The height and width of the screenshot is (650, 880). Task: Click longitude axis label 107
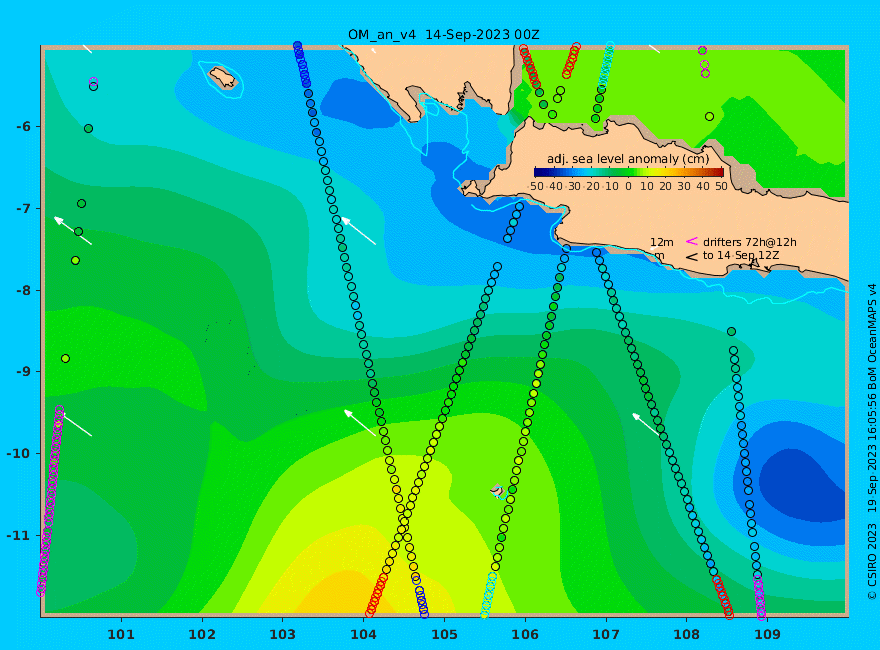[x=606, y=634]
